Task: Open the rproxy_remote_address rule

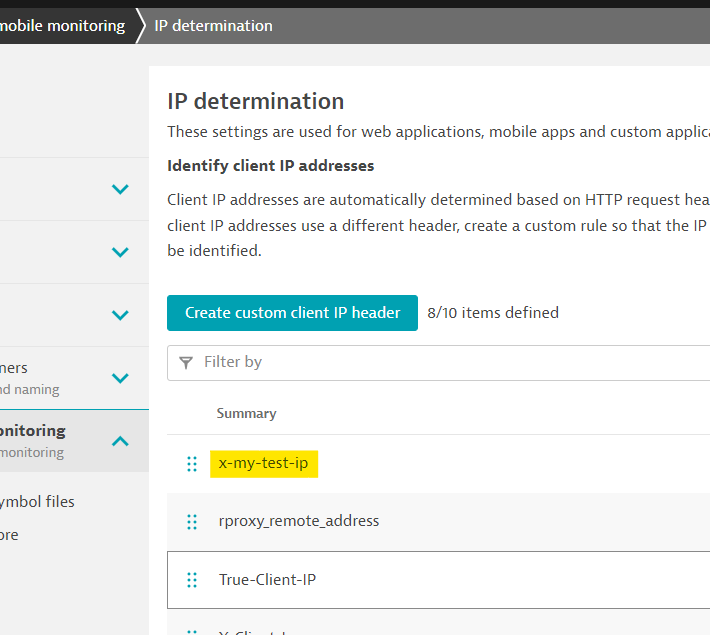Action: [299, 521]
